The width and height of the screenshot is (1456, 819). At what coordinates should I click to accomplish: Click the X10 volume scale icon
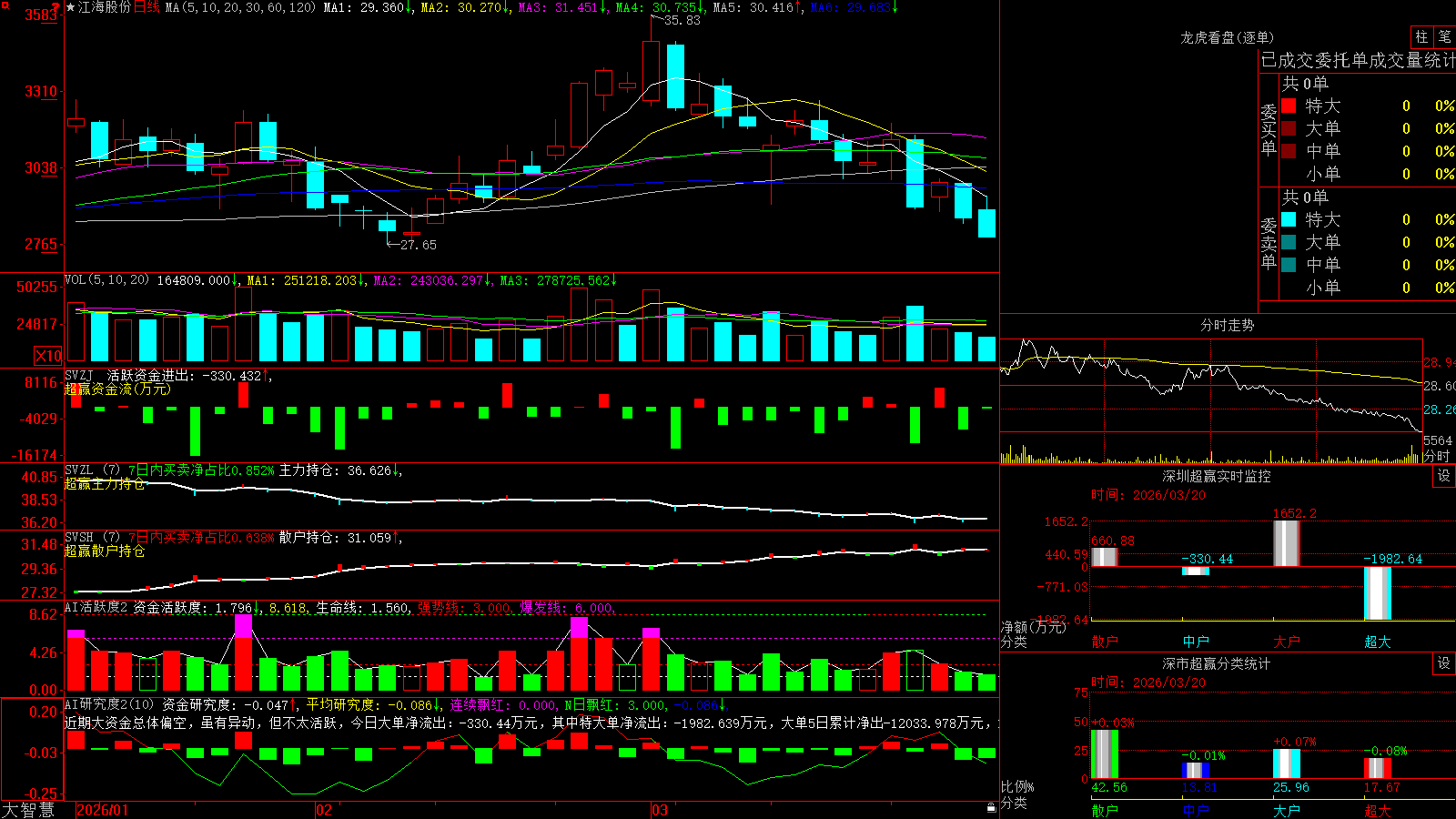48,356
